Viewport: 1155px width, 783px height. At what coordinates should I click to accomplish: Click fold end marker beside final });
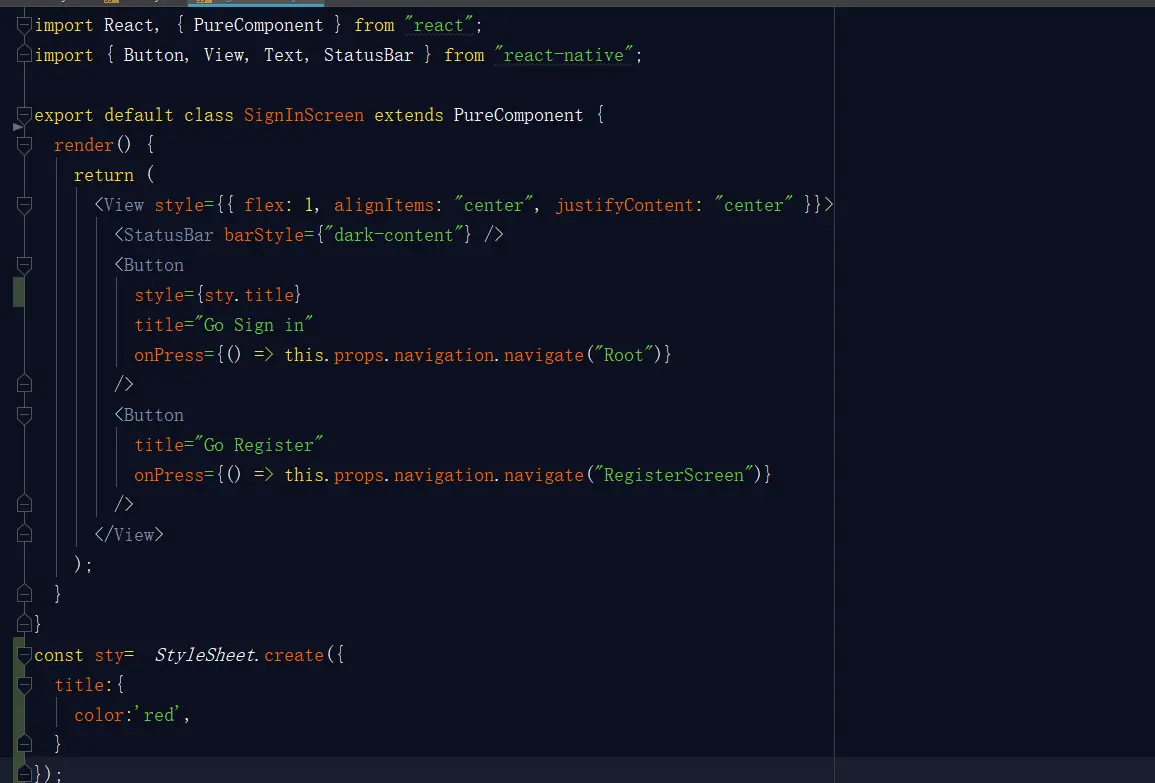coord(24,773)
